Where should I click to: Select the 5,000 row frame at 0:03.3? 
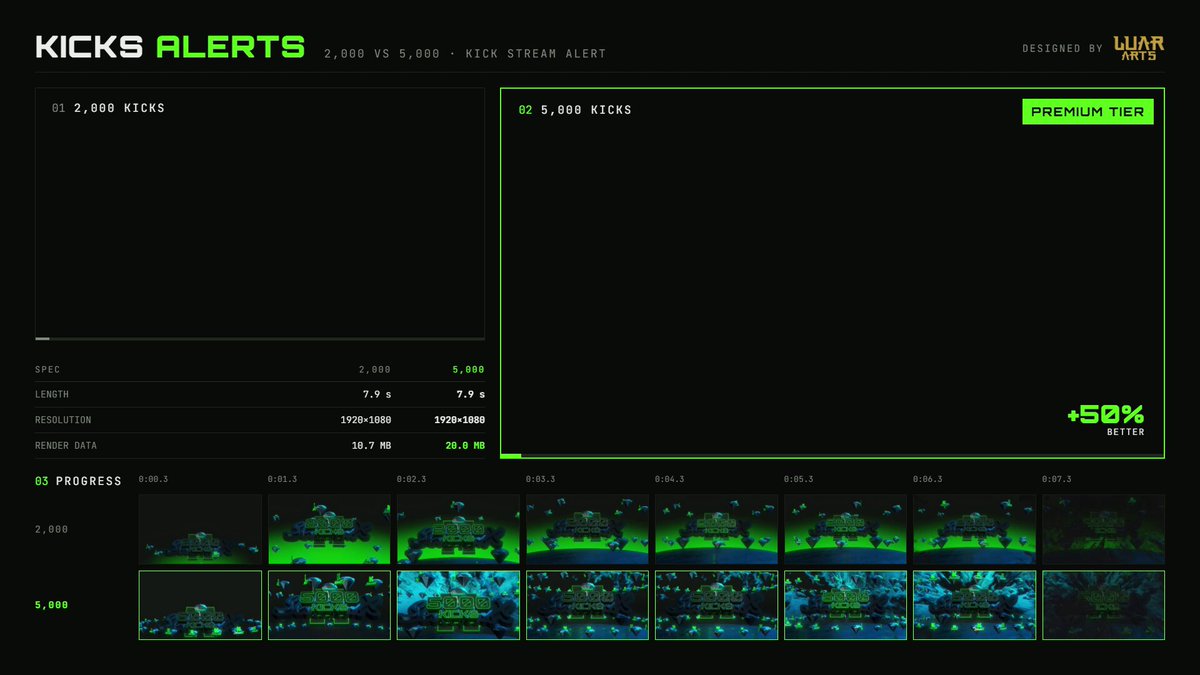coord(587,605)
